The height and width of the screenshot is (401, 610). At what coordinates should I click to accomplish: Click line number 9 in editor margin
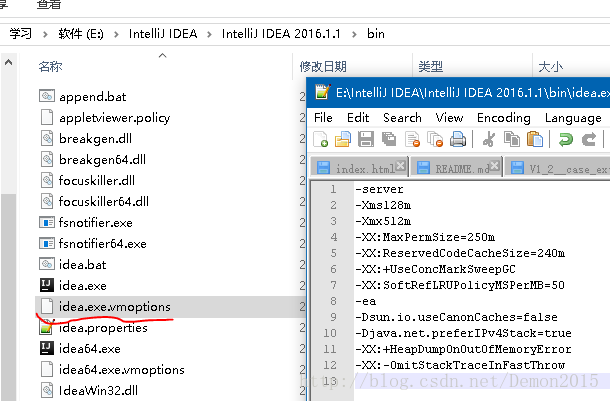coord(333,317)
